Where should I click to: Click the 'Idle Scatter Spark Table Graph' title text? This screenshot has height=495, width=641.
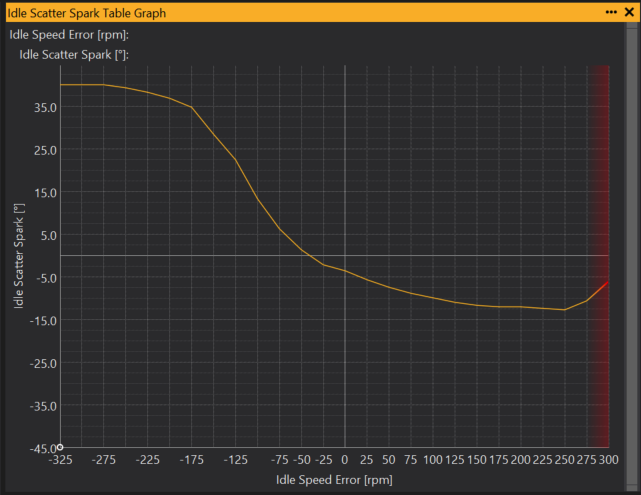tap(87, 13)
